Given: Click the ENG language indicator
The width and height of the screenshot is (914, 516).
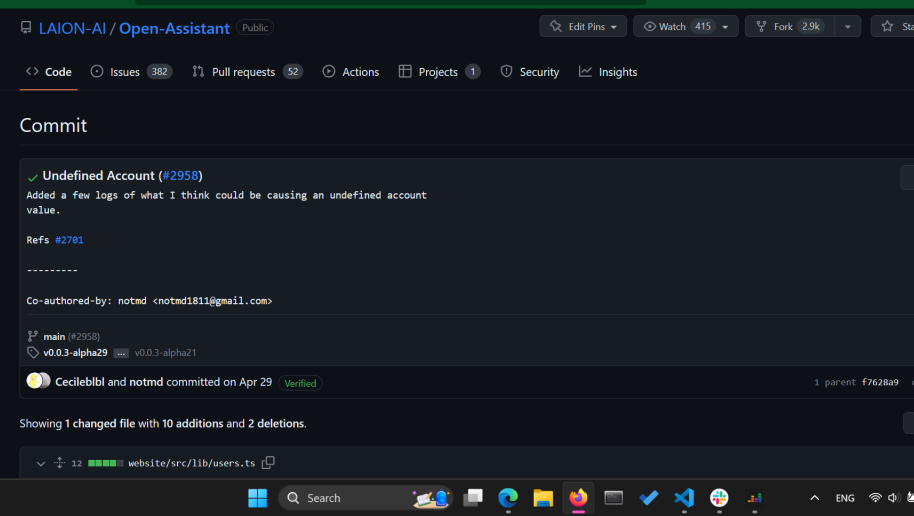Looking at the screenshot, I should tap(845, 498).
